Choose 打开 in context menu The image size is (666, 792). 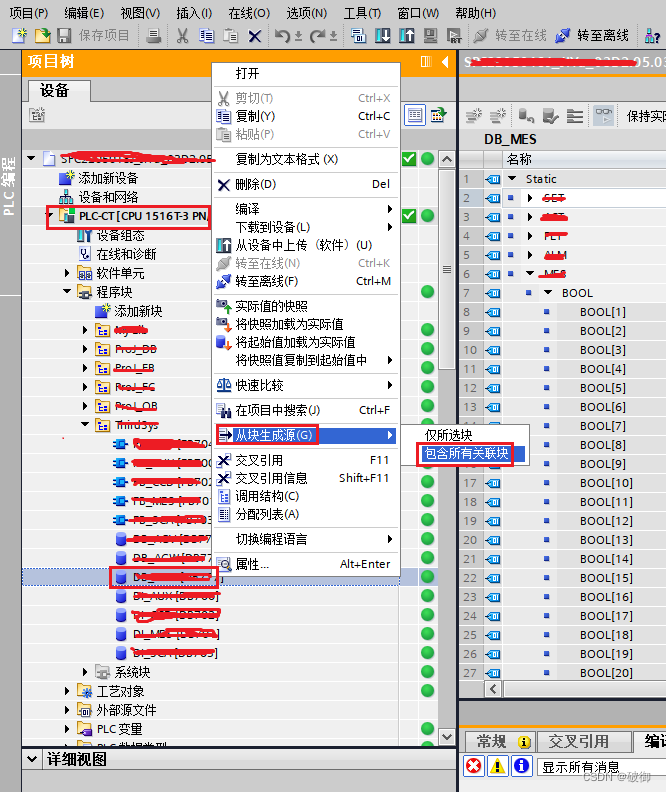click(306, 74)
